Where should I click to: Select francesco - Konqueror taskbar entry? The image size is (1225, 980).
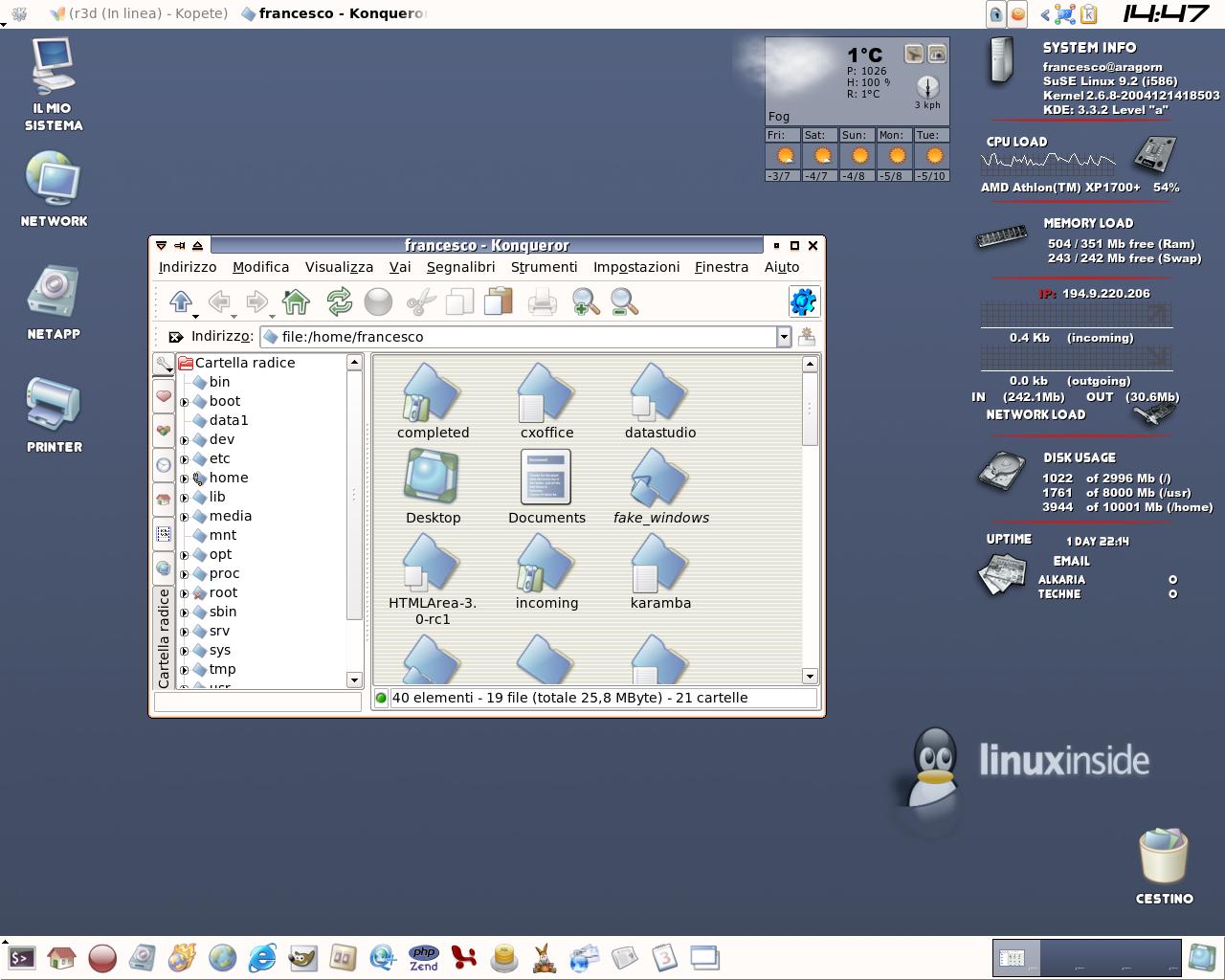click(334, 13)
